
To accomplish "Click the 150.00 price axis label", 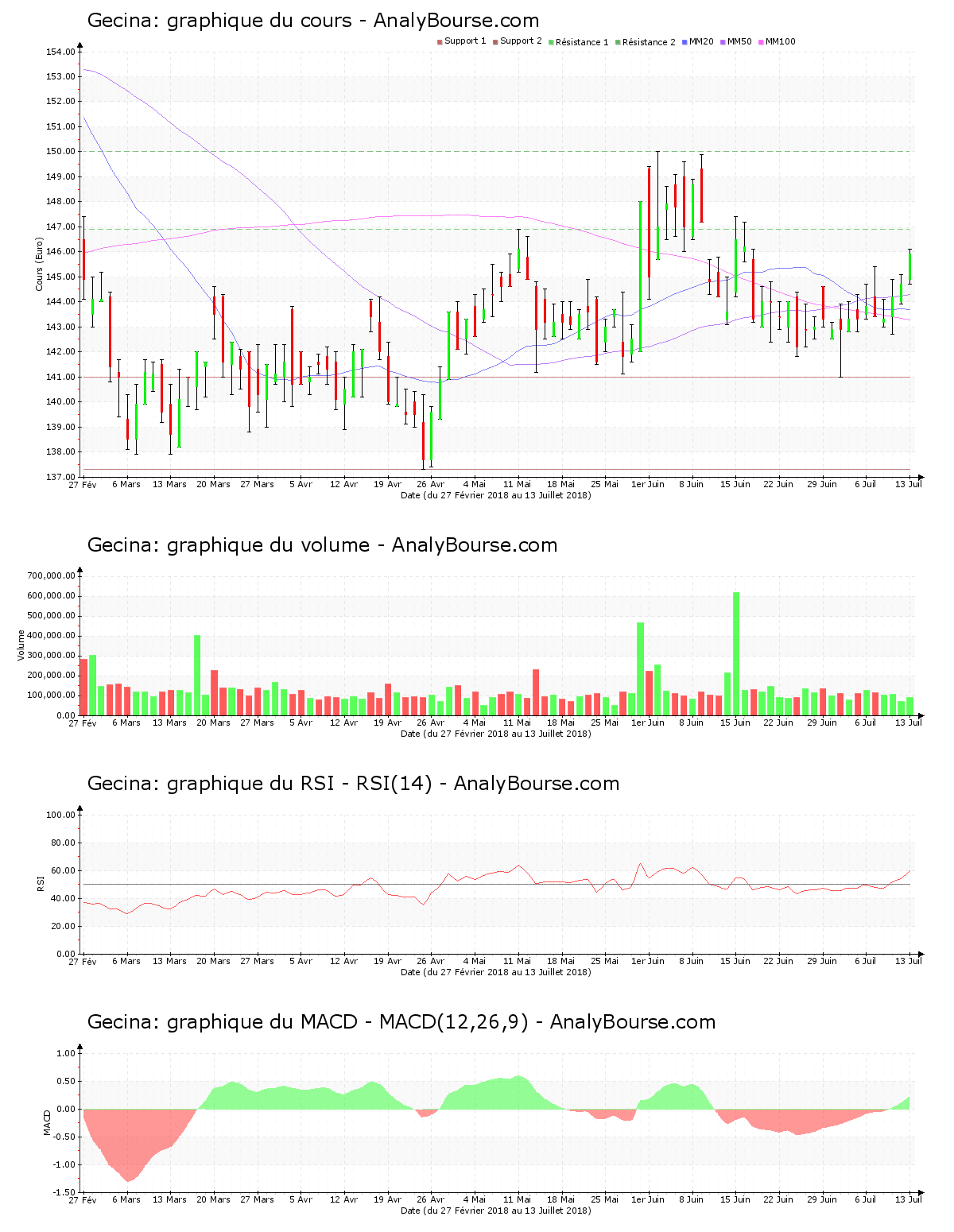I will pos(61,151).
